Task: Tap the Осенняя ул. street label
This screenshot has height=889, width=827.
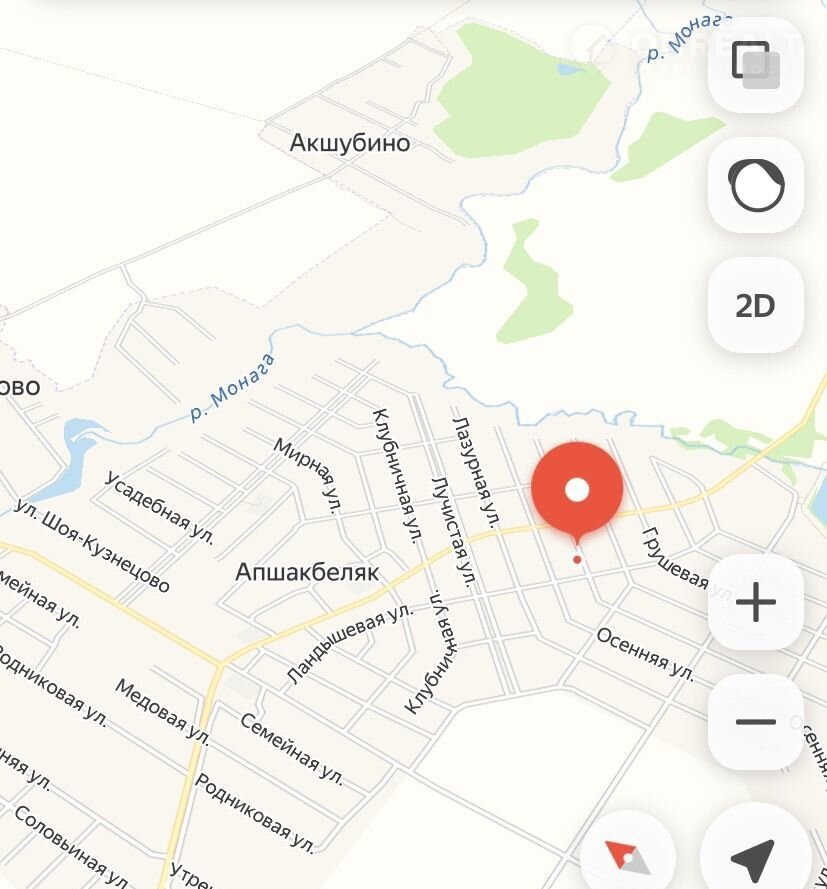Action: coord(645,654)
